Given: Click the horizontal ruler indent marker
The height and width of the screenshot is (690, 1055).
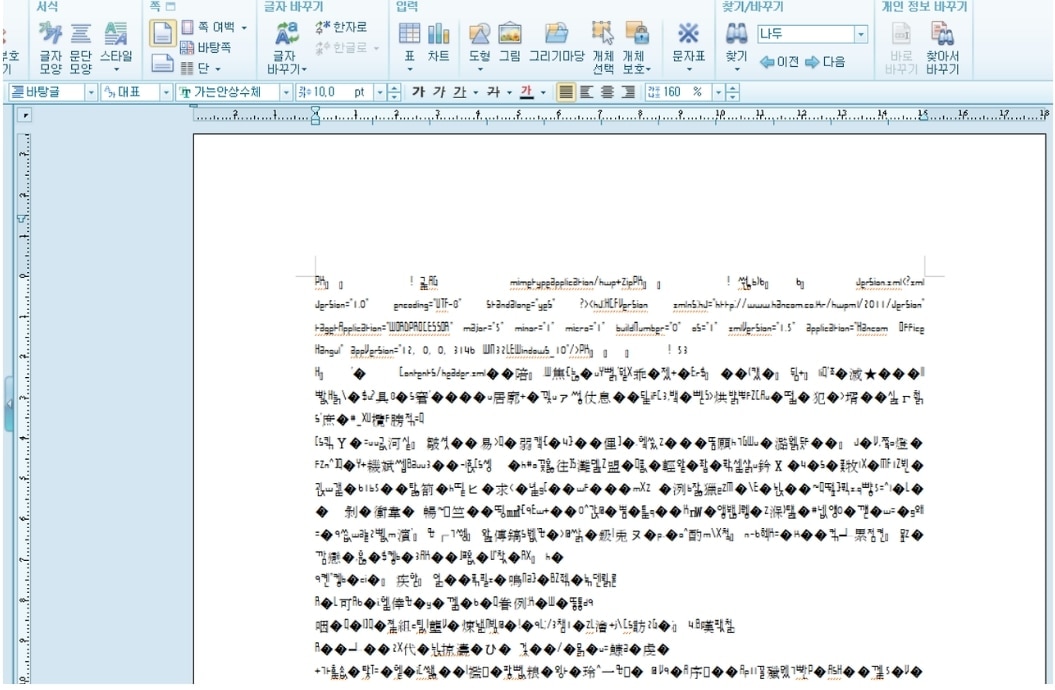Looking at the screenshot, I should point(316,116).
